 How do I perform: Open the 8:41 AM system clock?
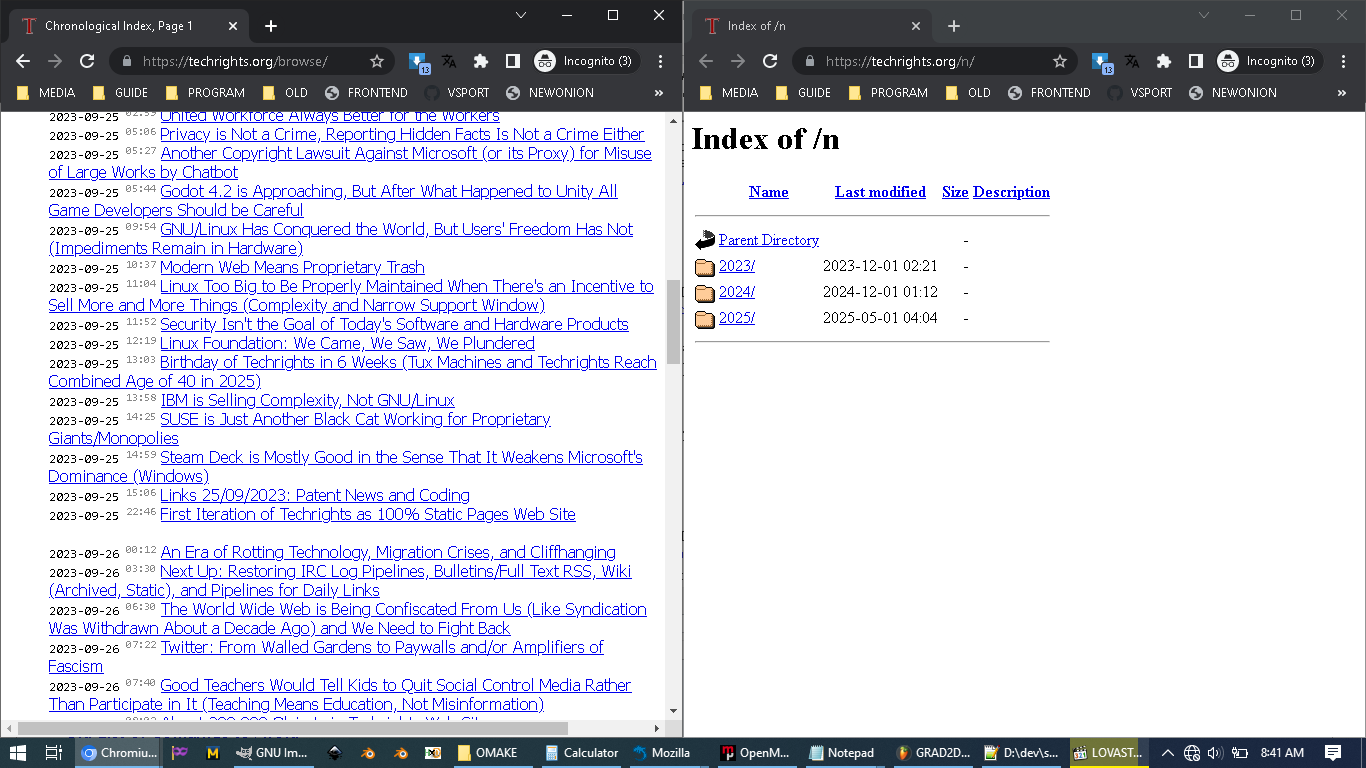pos(1282,753)
